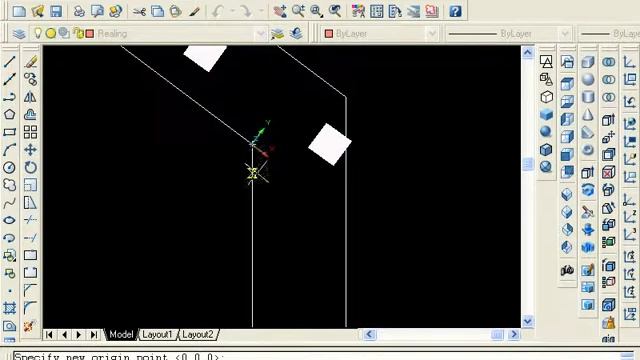Select the Cone solid tool

coord(588,115)
